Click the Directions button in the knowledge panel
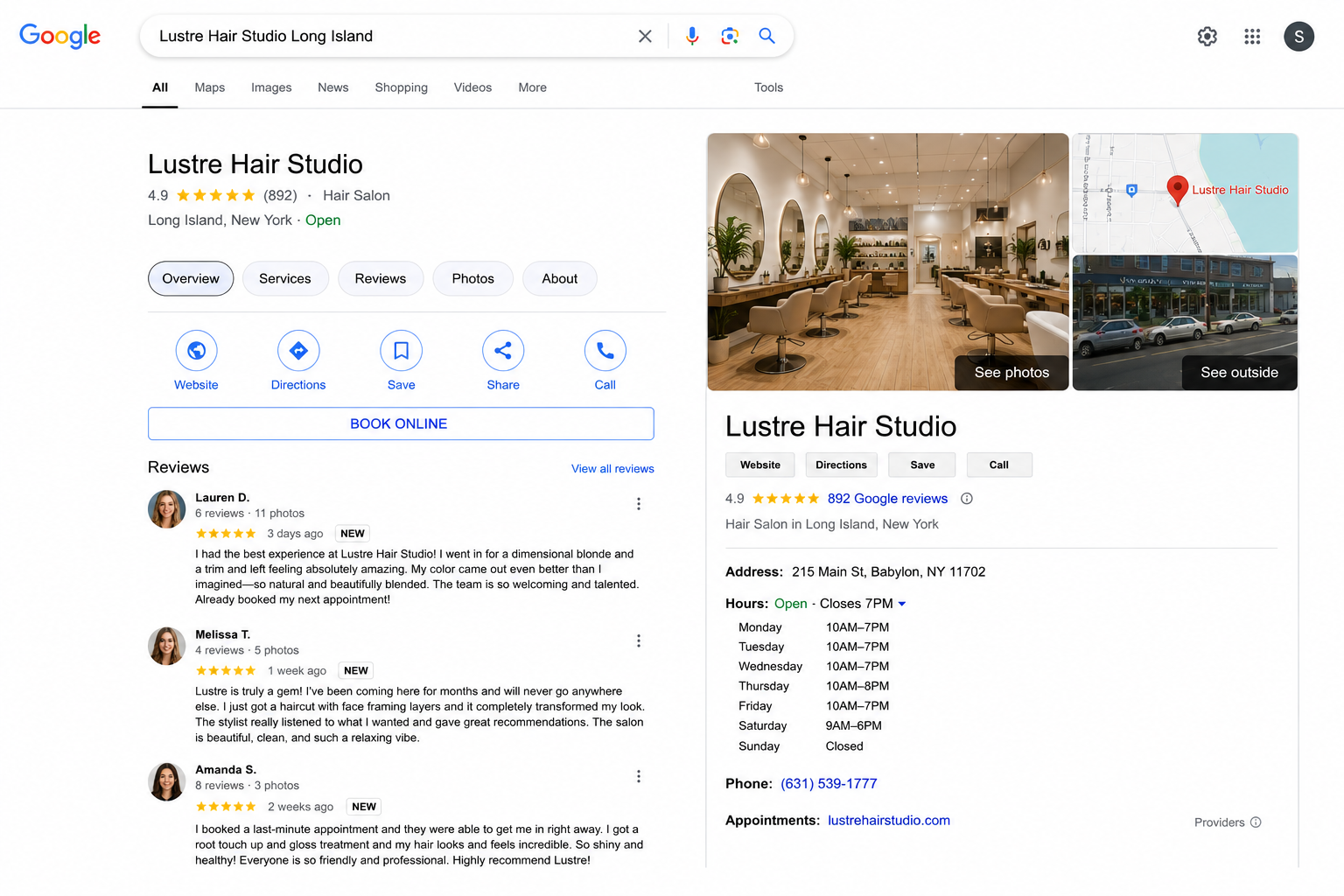The image size is (1344, 896). [x=842, y=465]
